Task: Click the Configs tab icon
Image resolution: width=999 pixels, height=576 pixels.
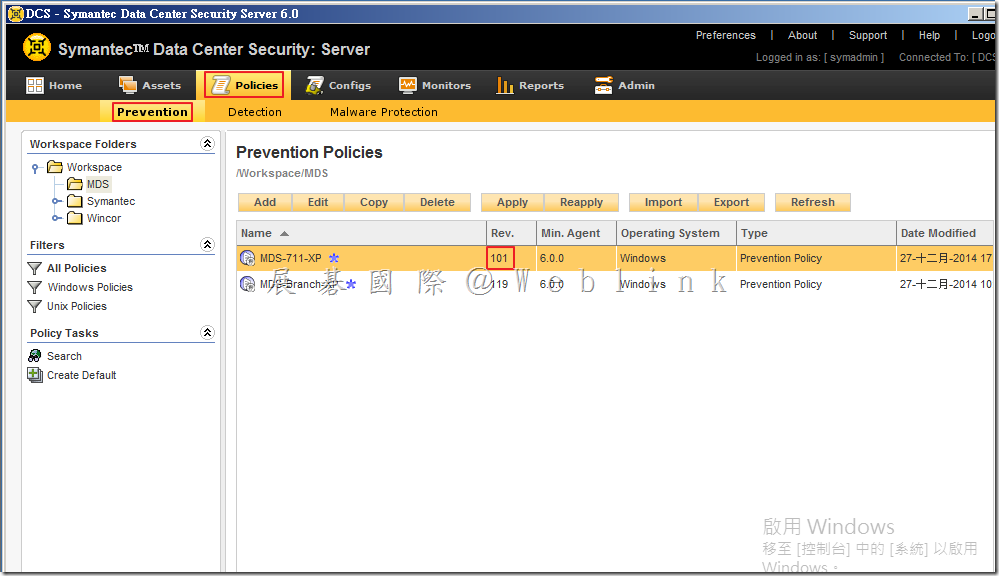Action: (x=315, y=85)
